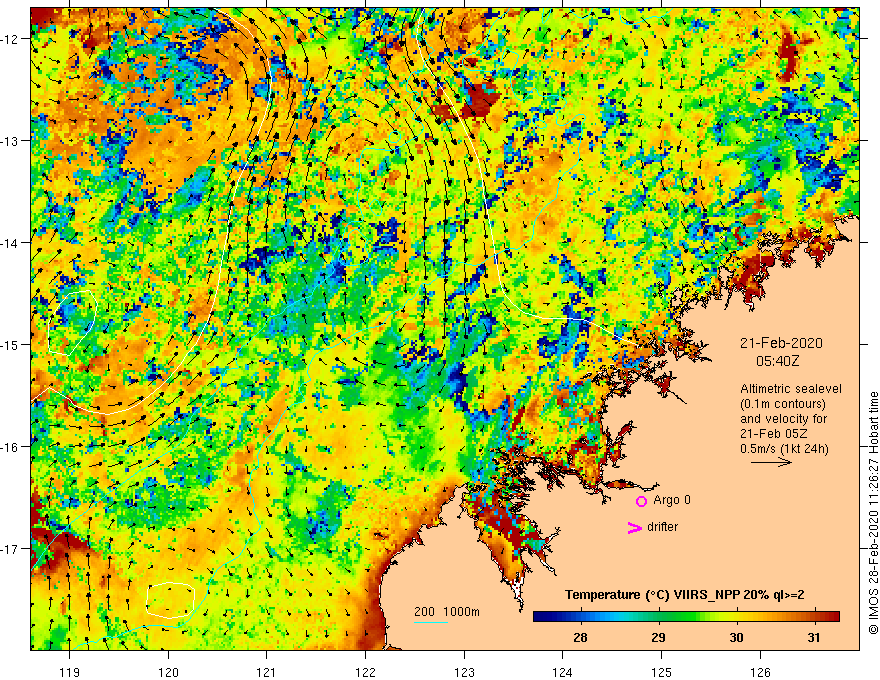Click the '200 1000m' depth contour label

[x=447, y=612]
